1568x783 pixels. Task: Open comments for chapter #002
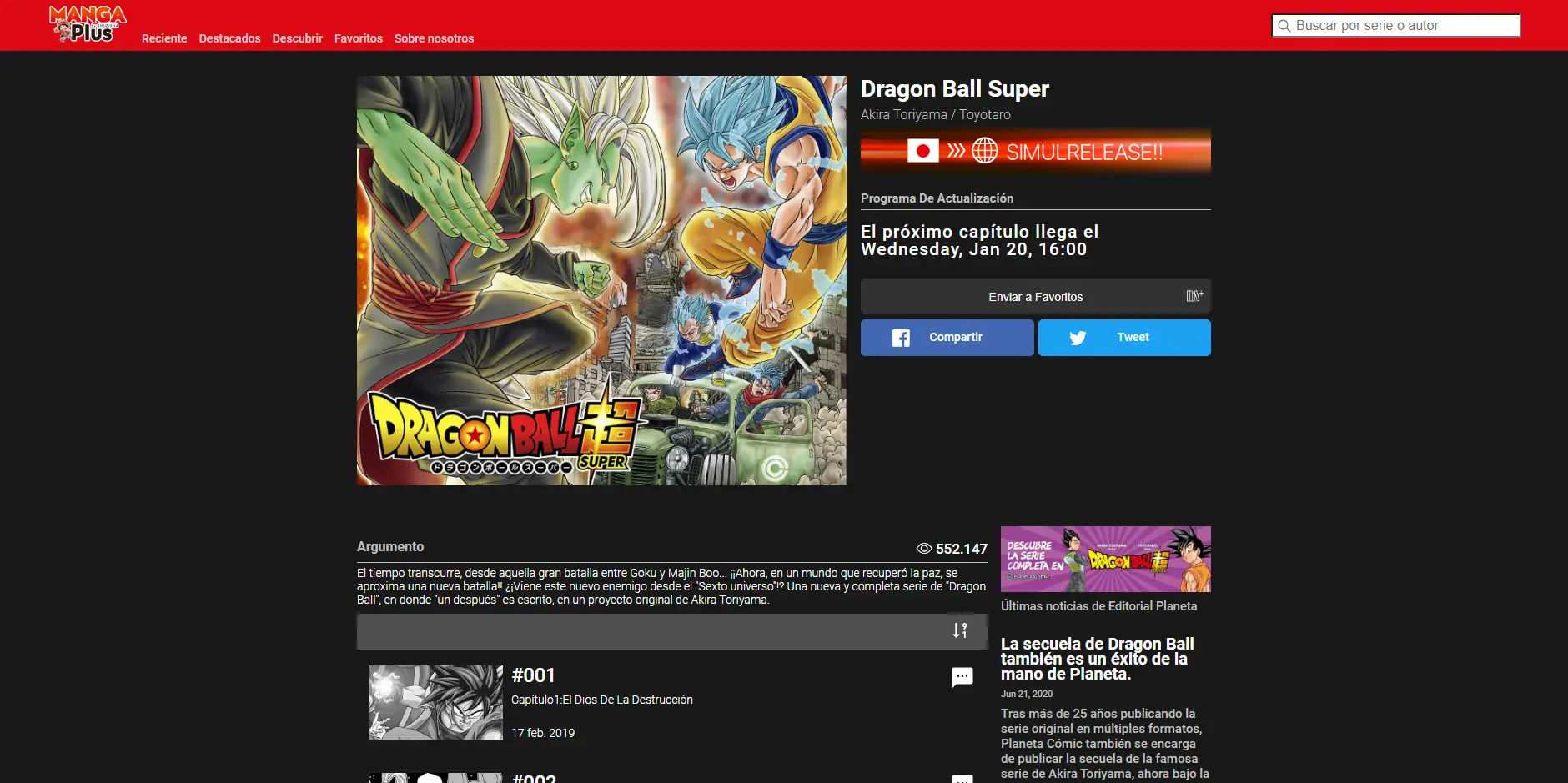pyautogui.click(x=962, y=779)
